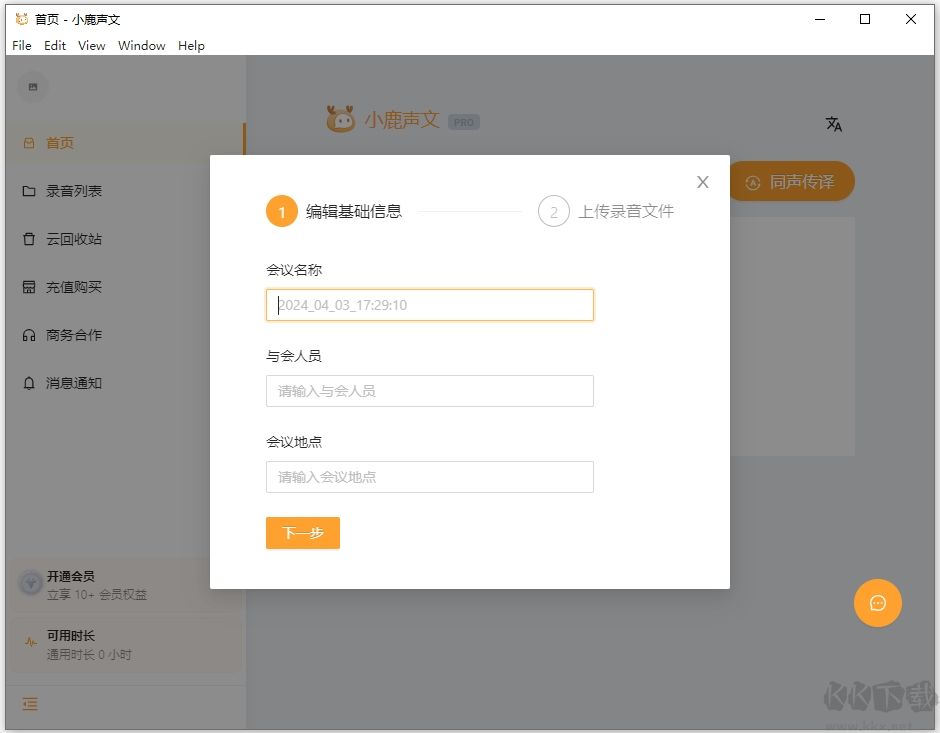Click the 会议名称 meeting name input field
The width and height of the screenshot is (940, 733).
[x=429, y=305]
